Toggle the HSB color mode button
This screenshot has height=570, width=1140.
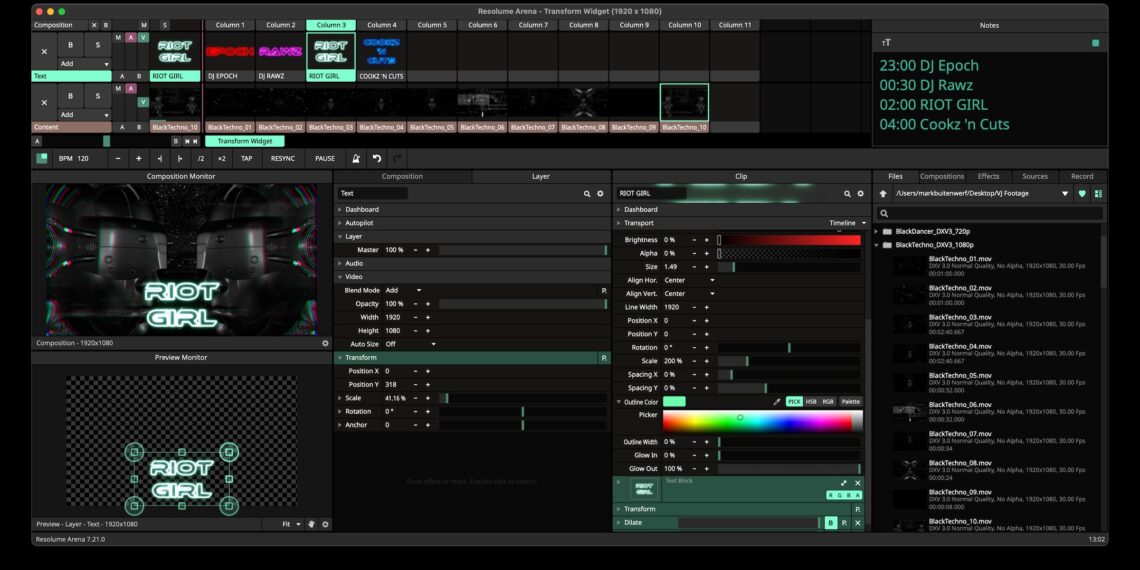[x=811, y=402]
